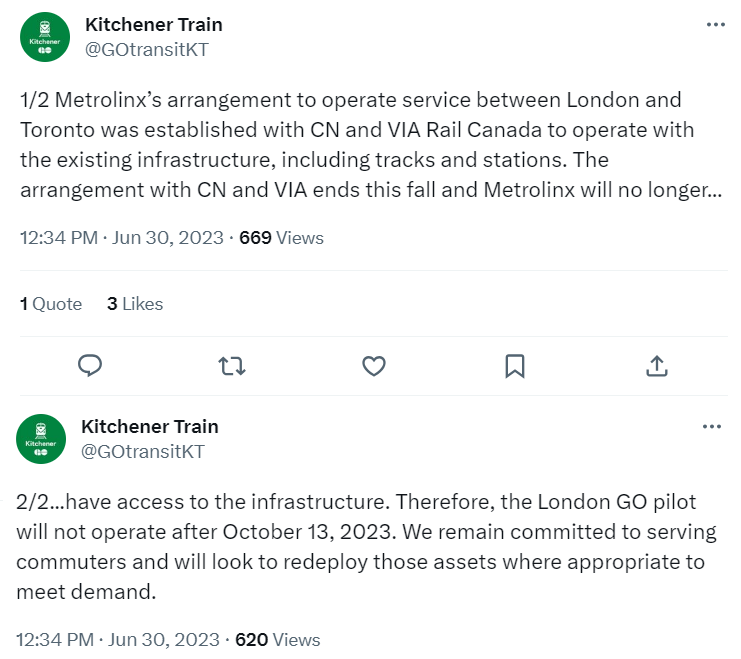The height and width of the screenshot is (659, 741).
Task: Open the more options menu on the first tweet
Action: pyautogui.click(x=715, y=25)
